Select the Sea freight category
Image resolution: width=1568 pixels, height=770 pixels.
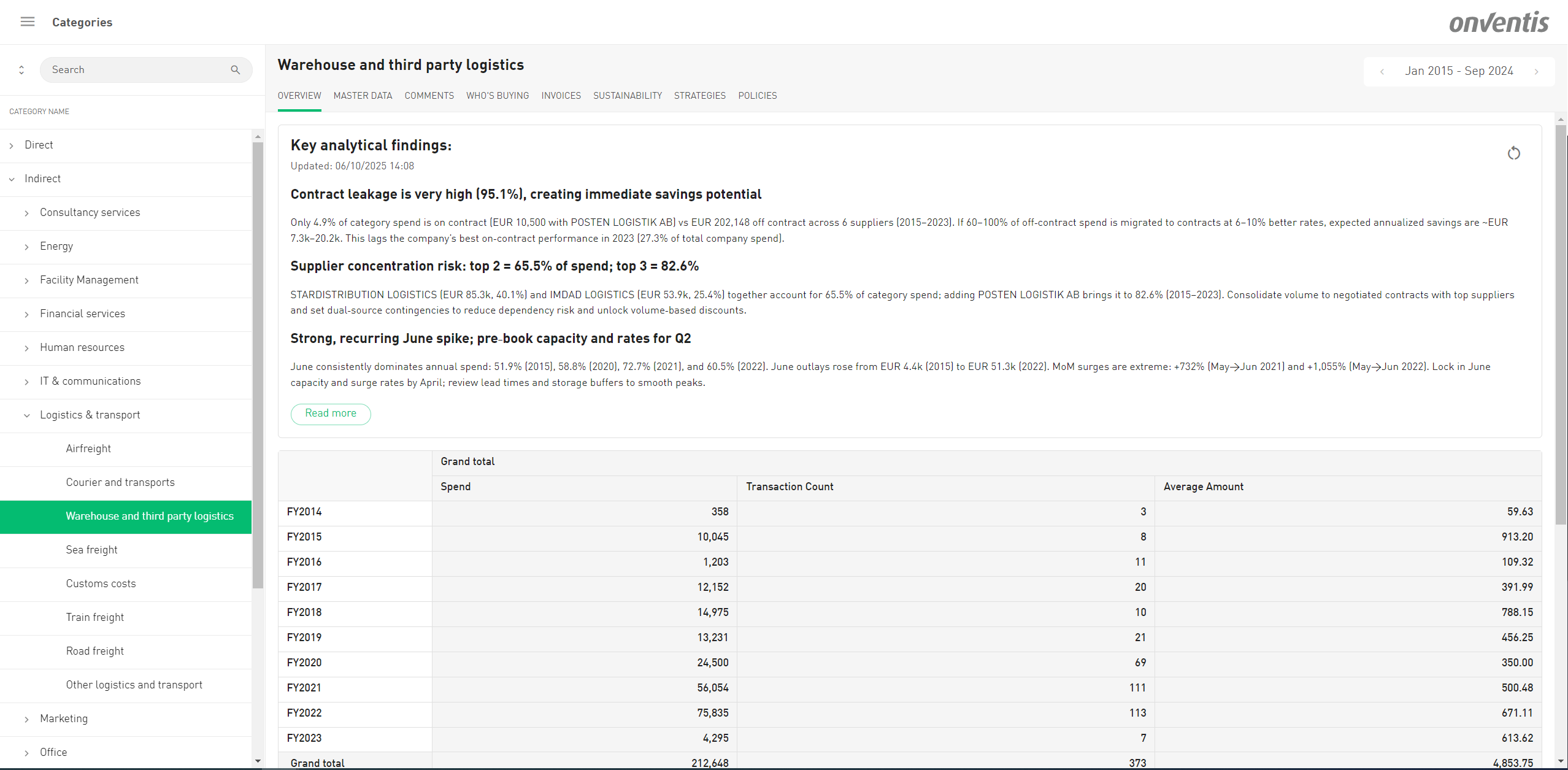92,550
